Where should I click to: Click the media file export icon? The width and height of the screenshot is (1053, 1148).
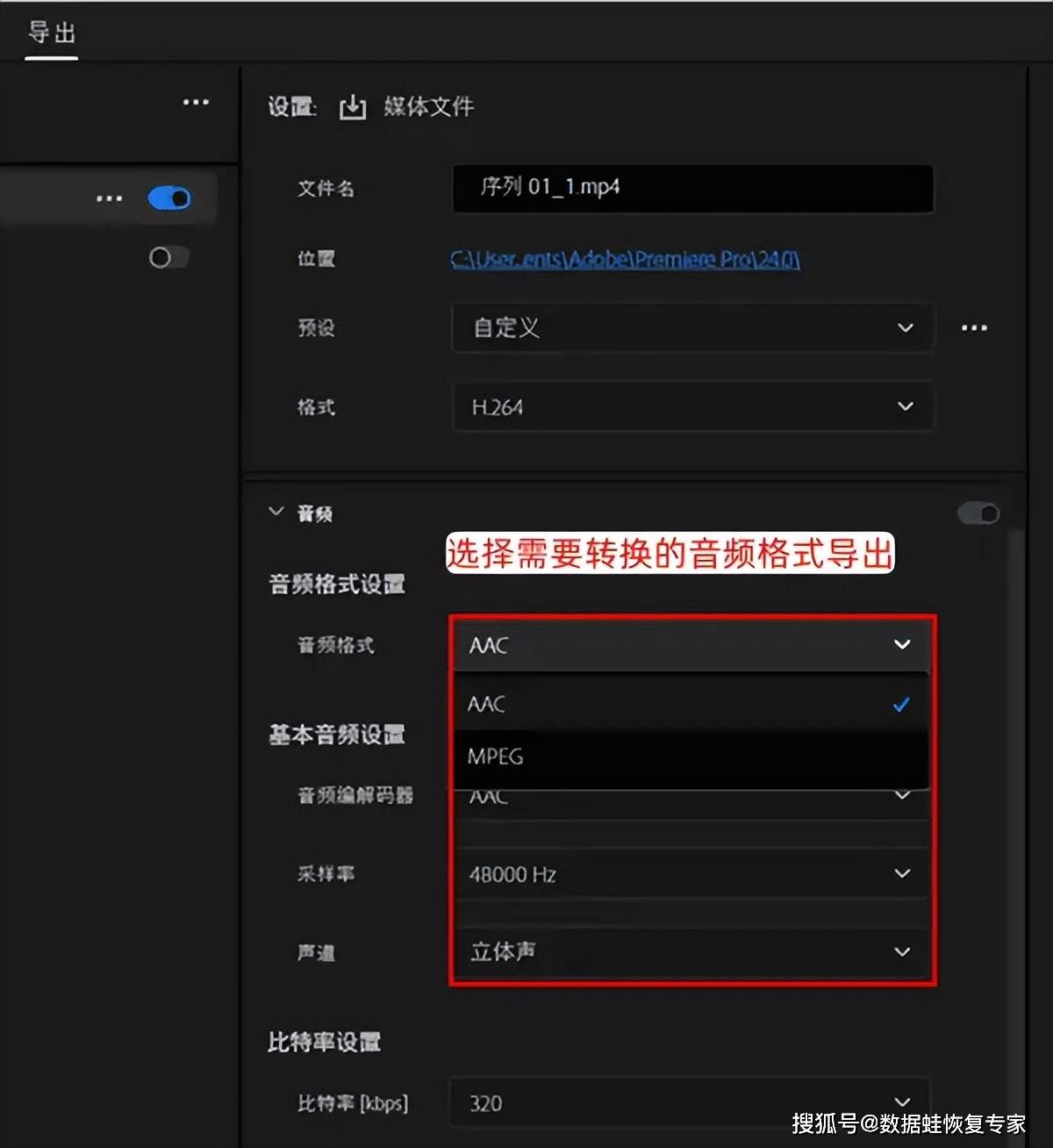(353, 107)
